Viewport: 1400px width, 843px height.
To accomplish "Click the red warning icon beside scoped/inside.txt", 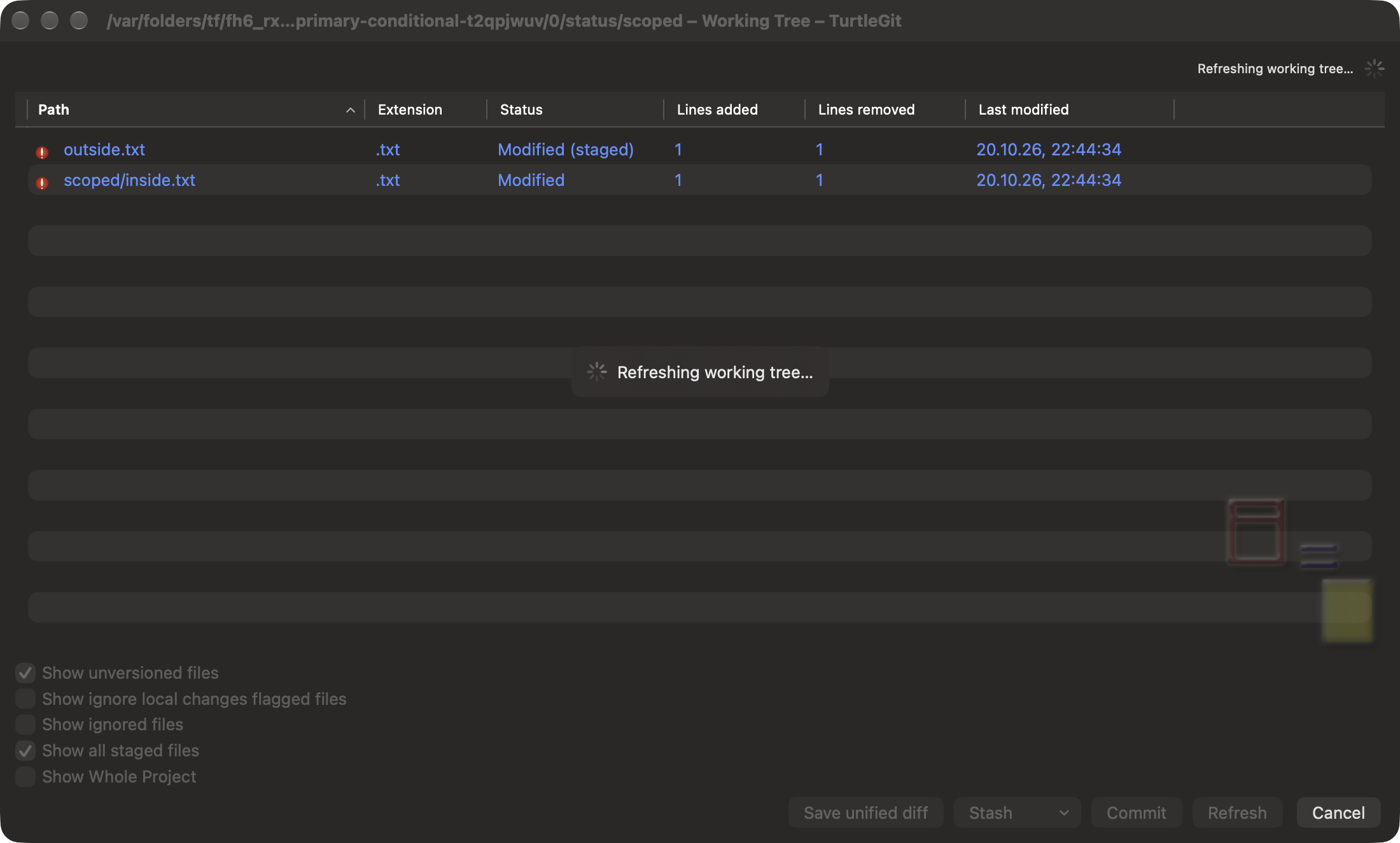I will coord(42,183).
